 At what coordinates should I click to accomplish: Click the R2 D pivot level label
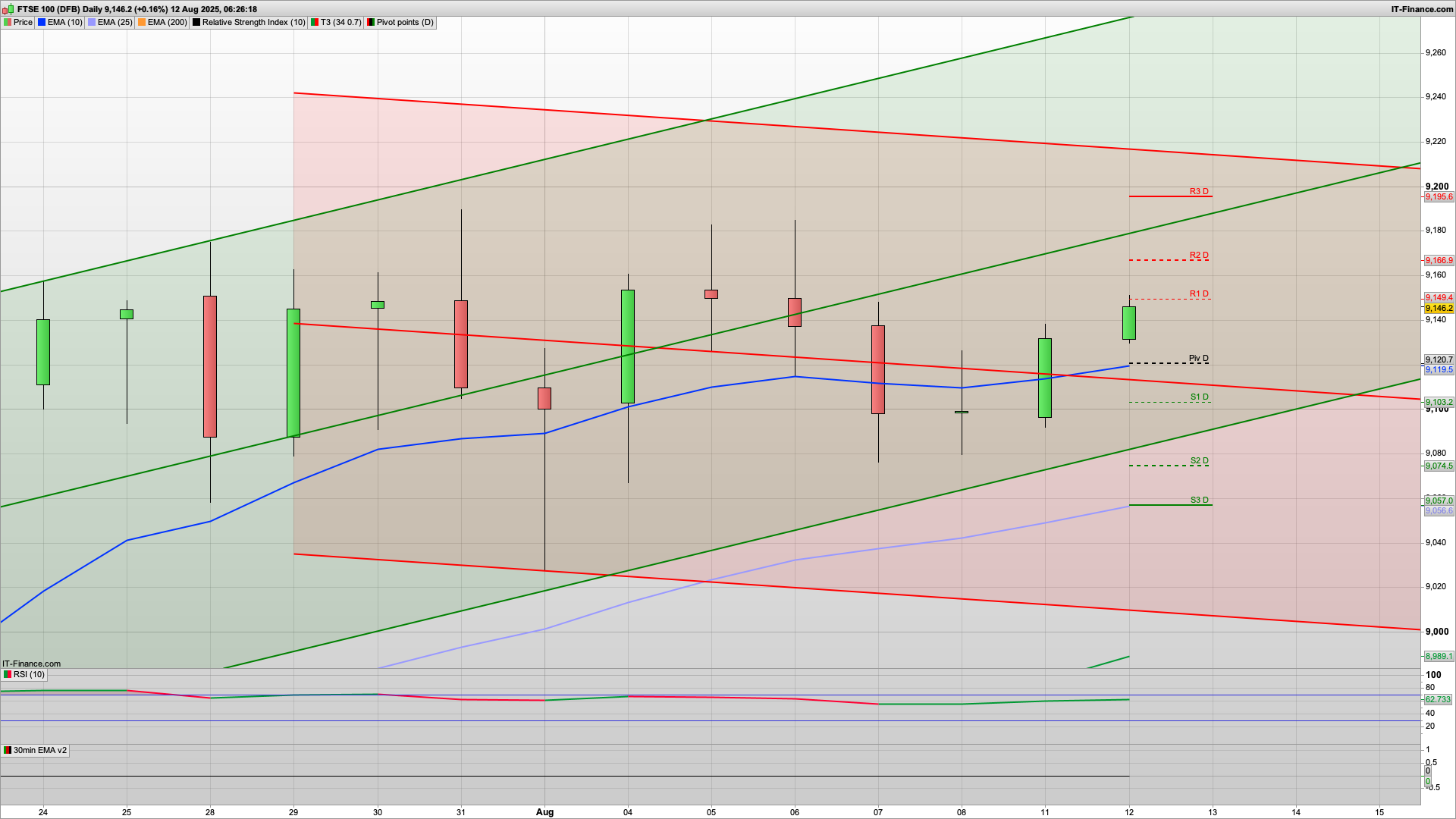pos(1199,255)
